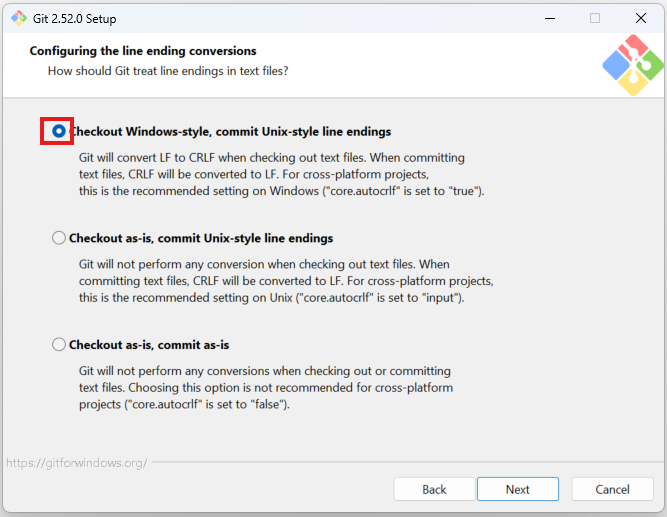Viewport: 667px width, 517px height.
Task: Click 'Checkout Windows-style, commit Unix-style line endings' label
Action: pos(229,132)
